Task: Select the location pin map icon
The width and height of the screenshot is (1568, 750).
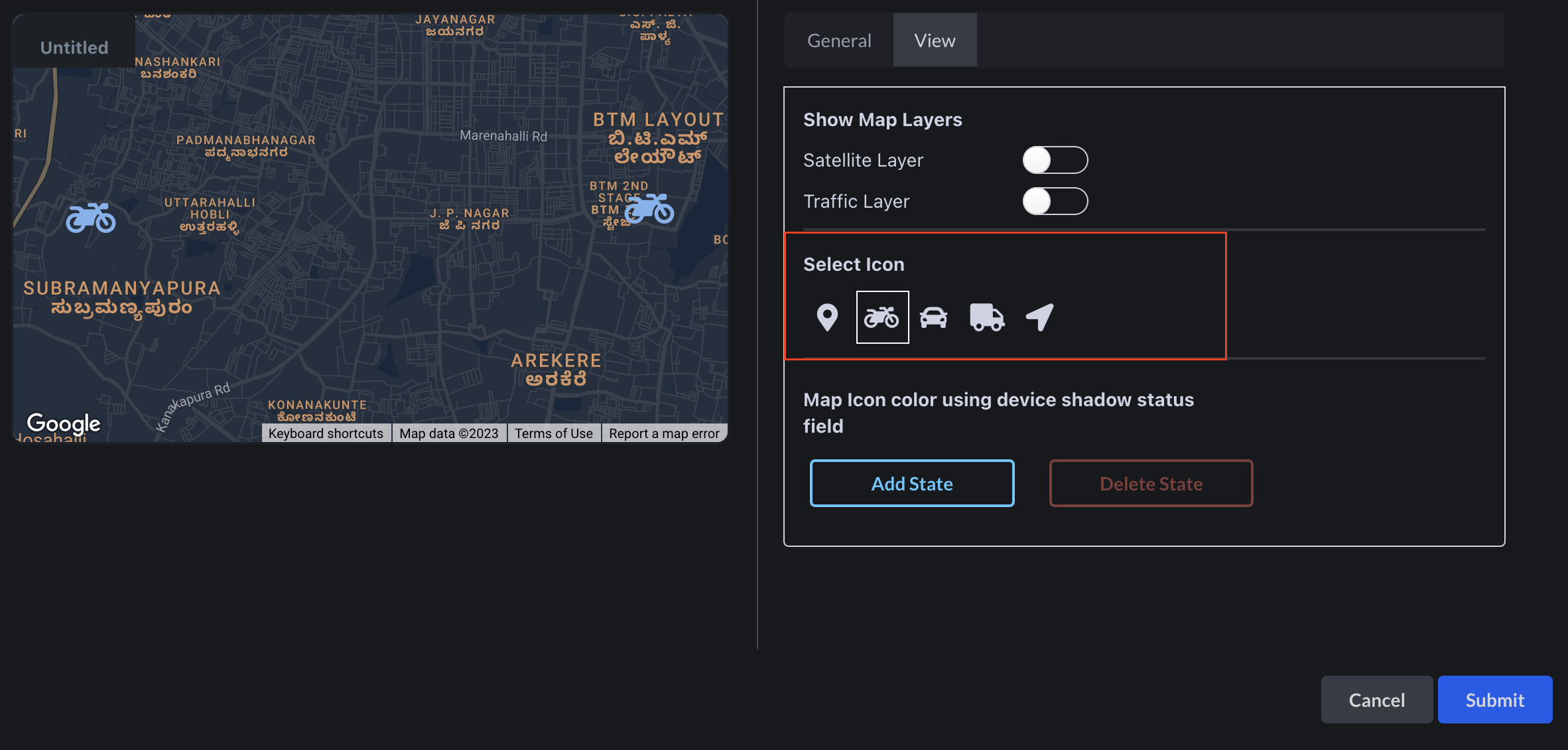Action: (827, 317)
